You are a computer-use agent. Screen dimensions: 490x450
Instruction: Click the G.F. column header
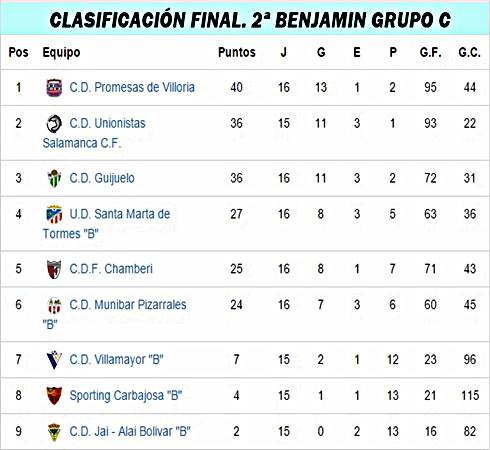[430, 52]
